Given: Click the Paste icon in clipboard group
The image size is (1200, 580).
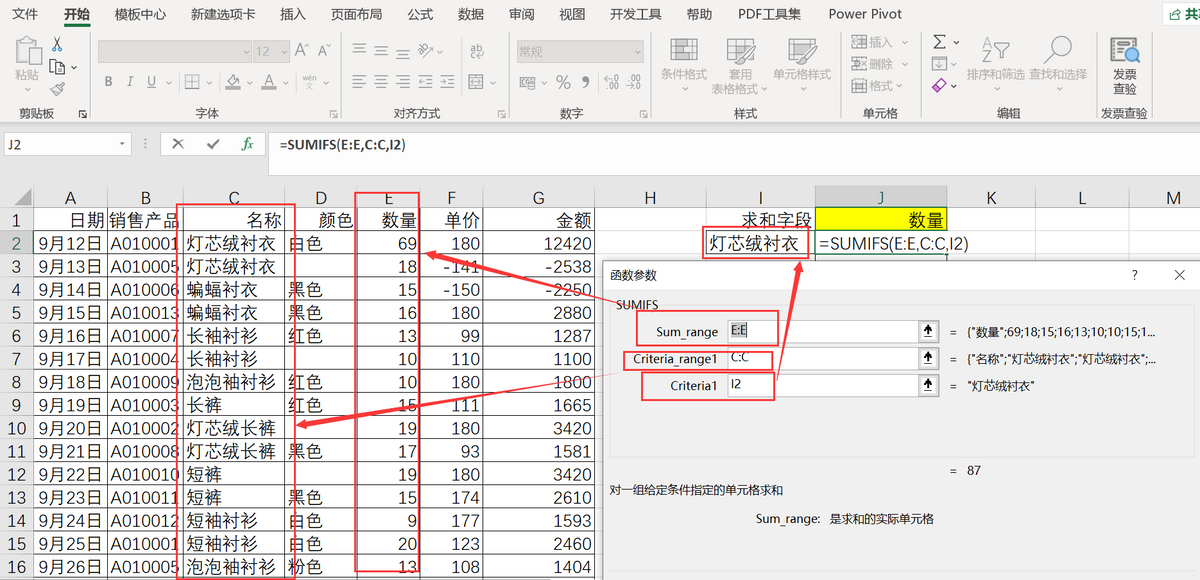Looking at the screenshot, I should 27,52.
